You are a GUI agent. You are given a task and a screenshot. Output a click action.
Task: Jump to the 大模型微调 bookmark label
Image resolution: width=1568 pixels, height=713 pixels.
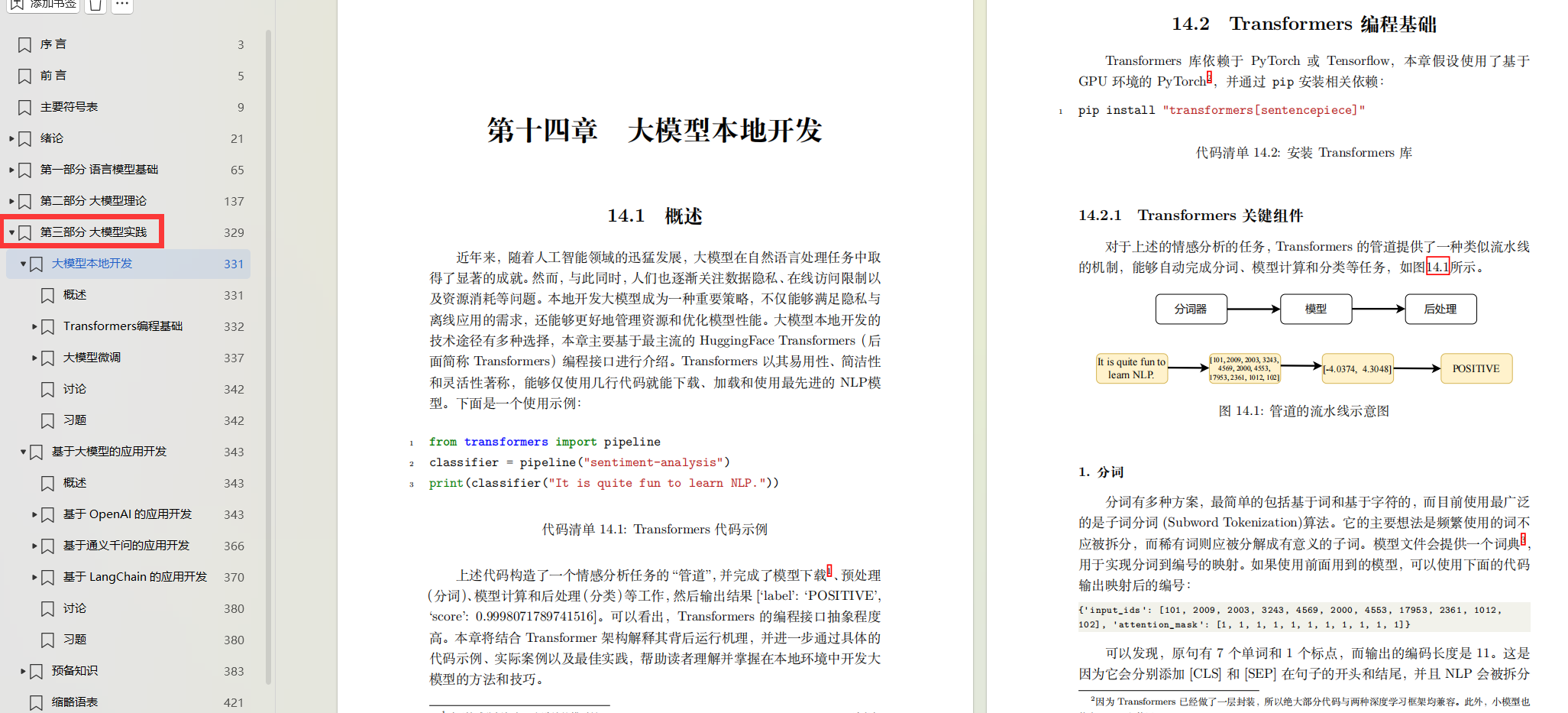click(x=92, y=358)
